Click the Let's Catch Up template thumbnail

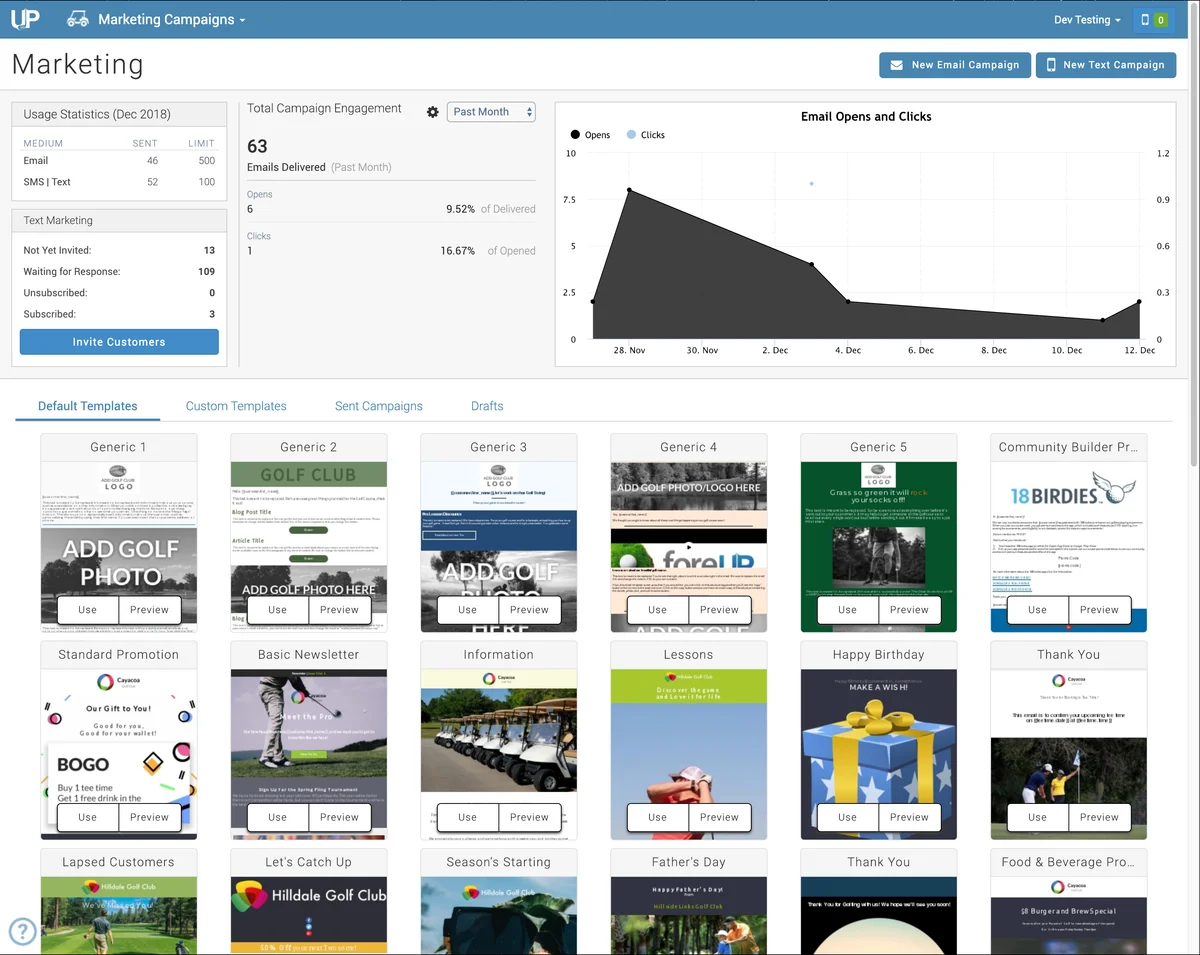[x=309, y=915]
